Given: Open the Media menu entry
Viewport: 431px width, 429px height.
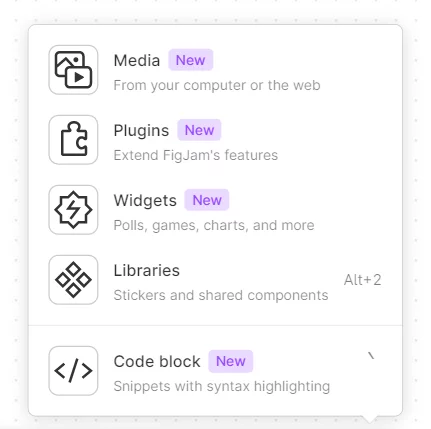Looking at the screenshot, I should [215, 70].
